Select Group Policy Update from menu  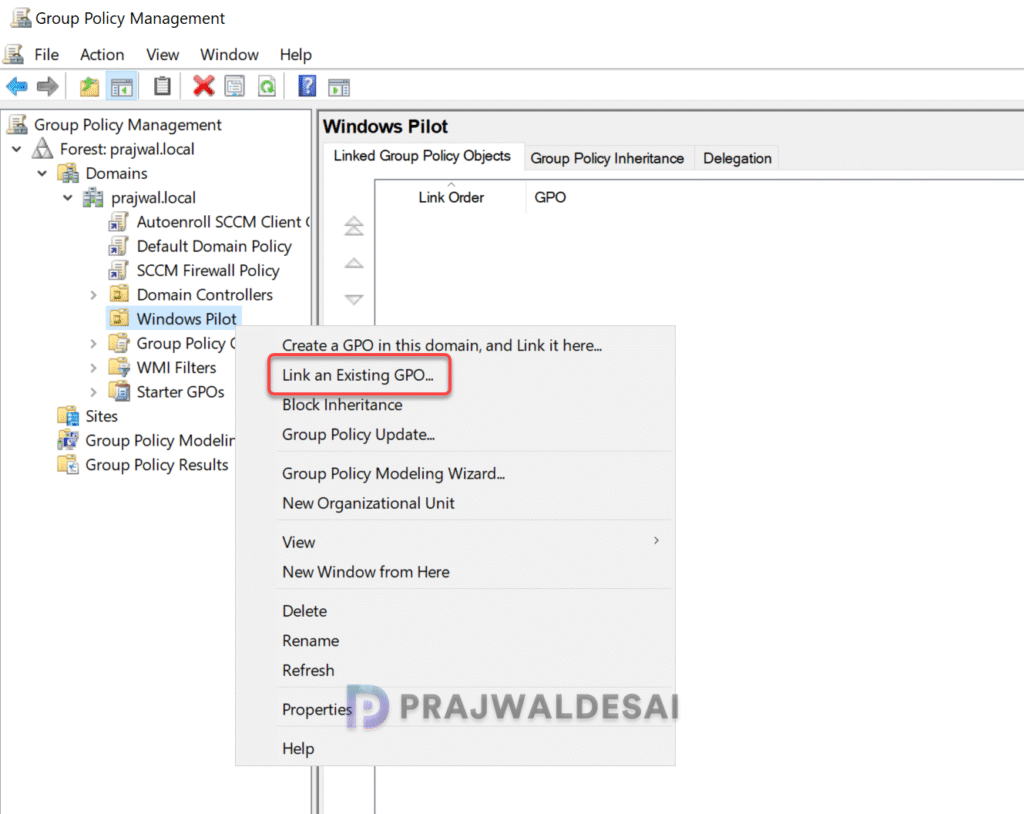click(359, 434)
